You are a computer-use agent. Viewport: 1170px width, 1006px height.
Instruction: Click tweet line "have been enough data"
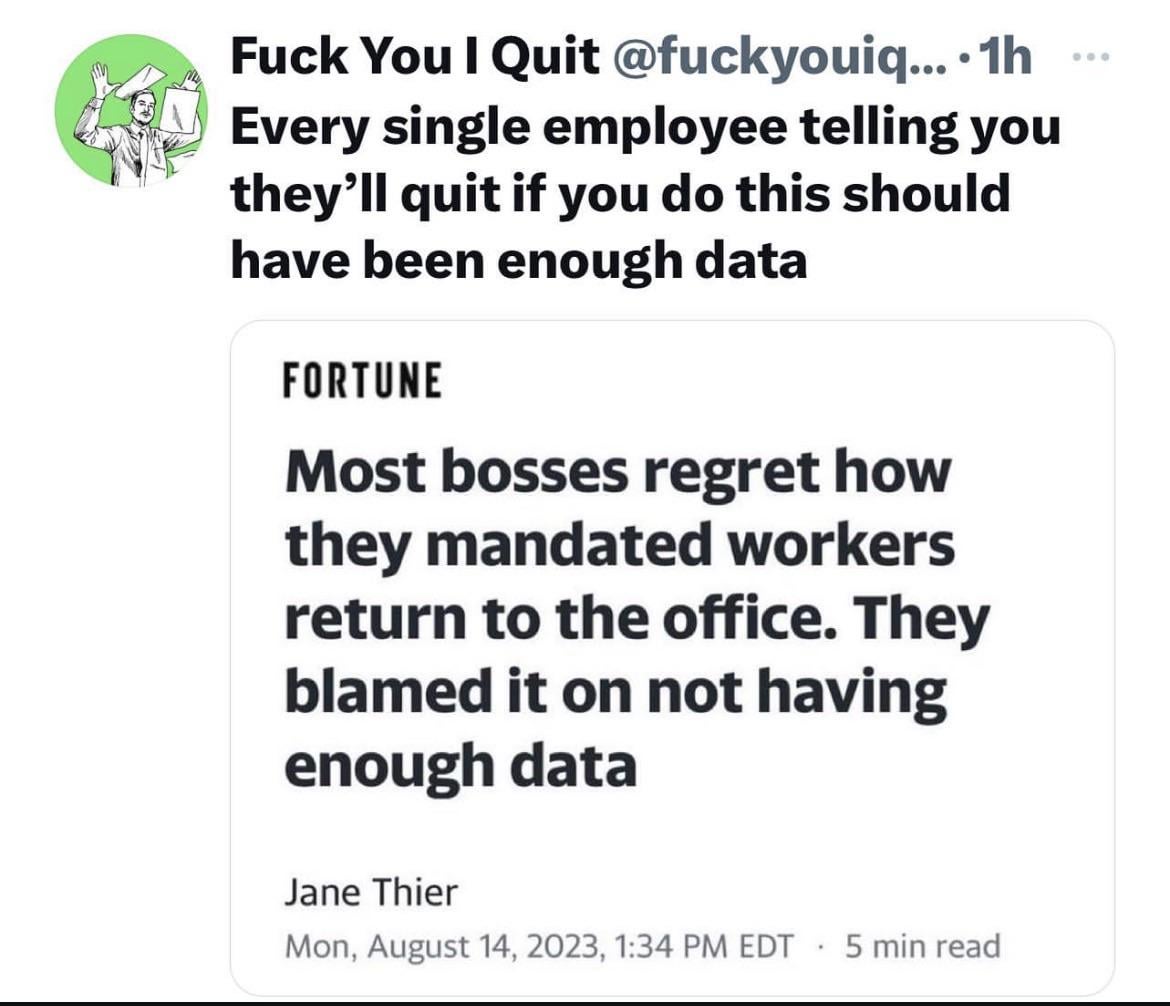(x=518, y=260)
